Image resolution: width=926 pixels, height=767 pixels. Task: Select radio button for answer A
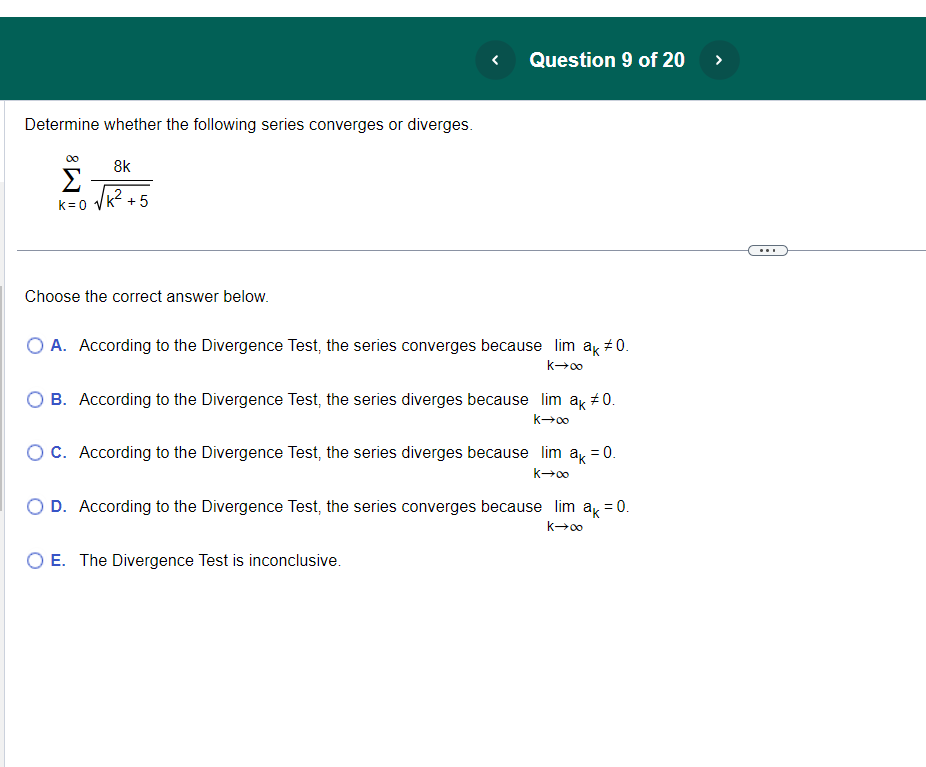tap(35, 345)
